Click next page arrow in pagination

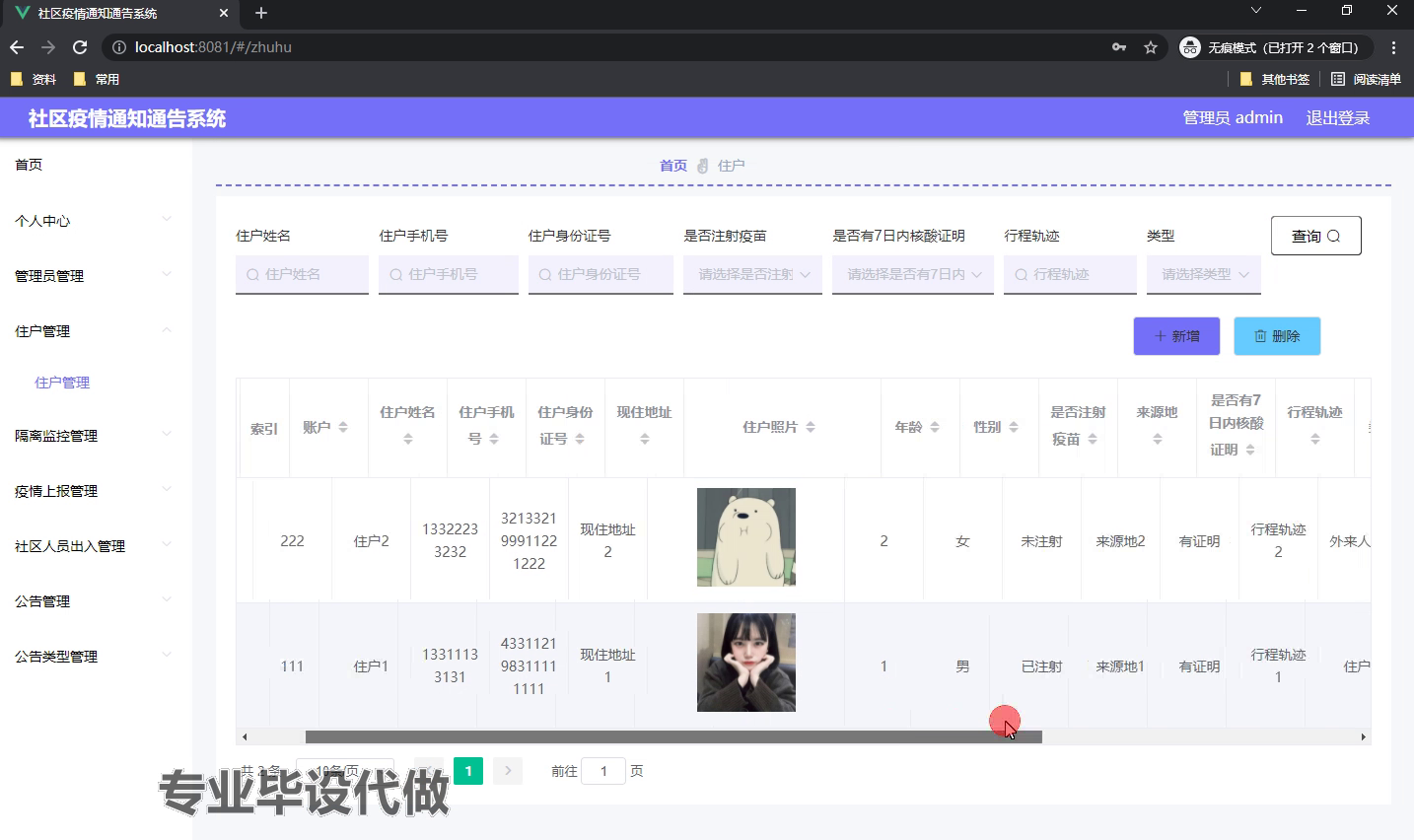[508, 771]
